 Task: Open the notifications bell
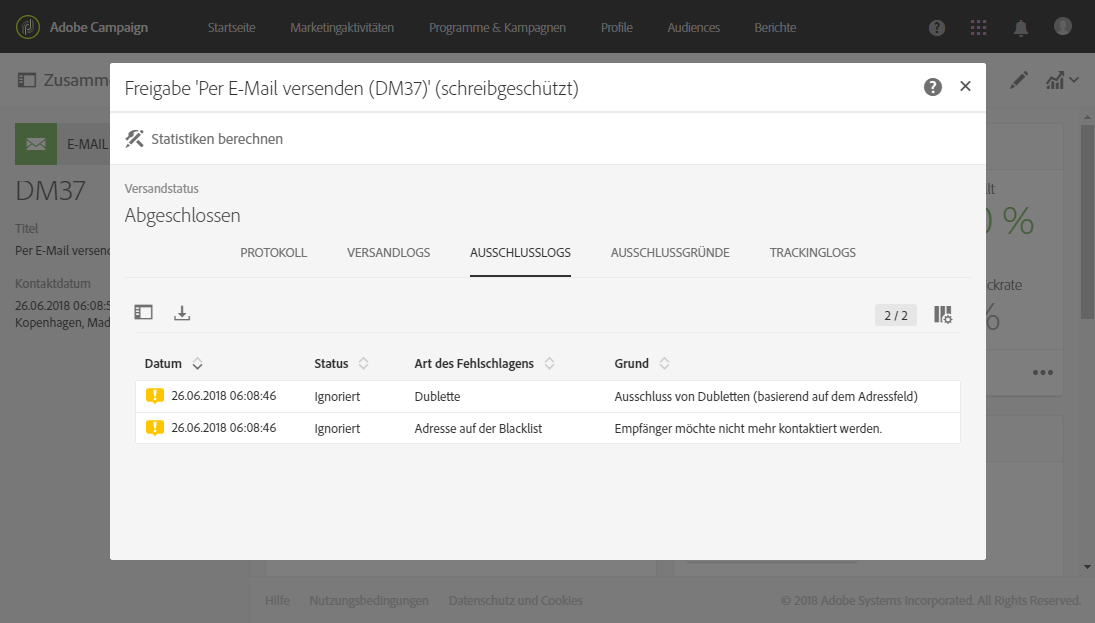[1021, 28]
